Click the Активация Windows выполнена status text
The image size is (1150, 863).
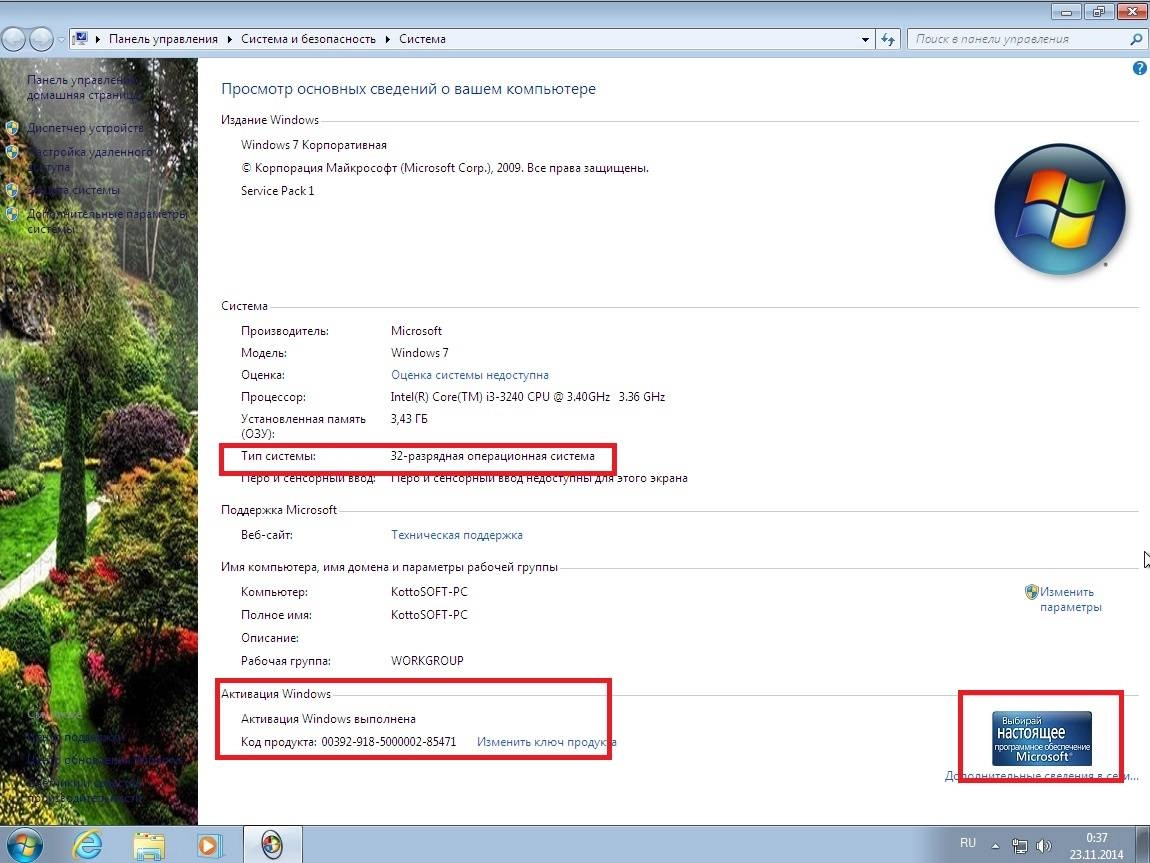click(328, 719)
